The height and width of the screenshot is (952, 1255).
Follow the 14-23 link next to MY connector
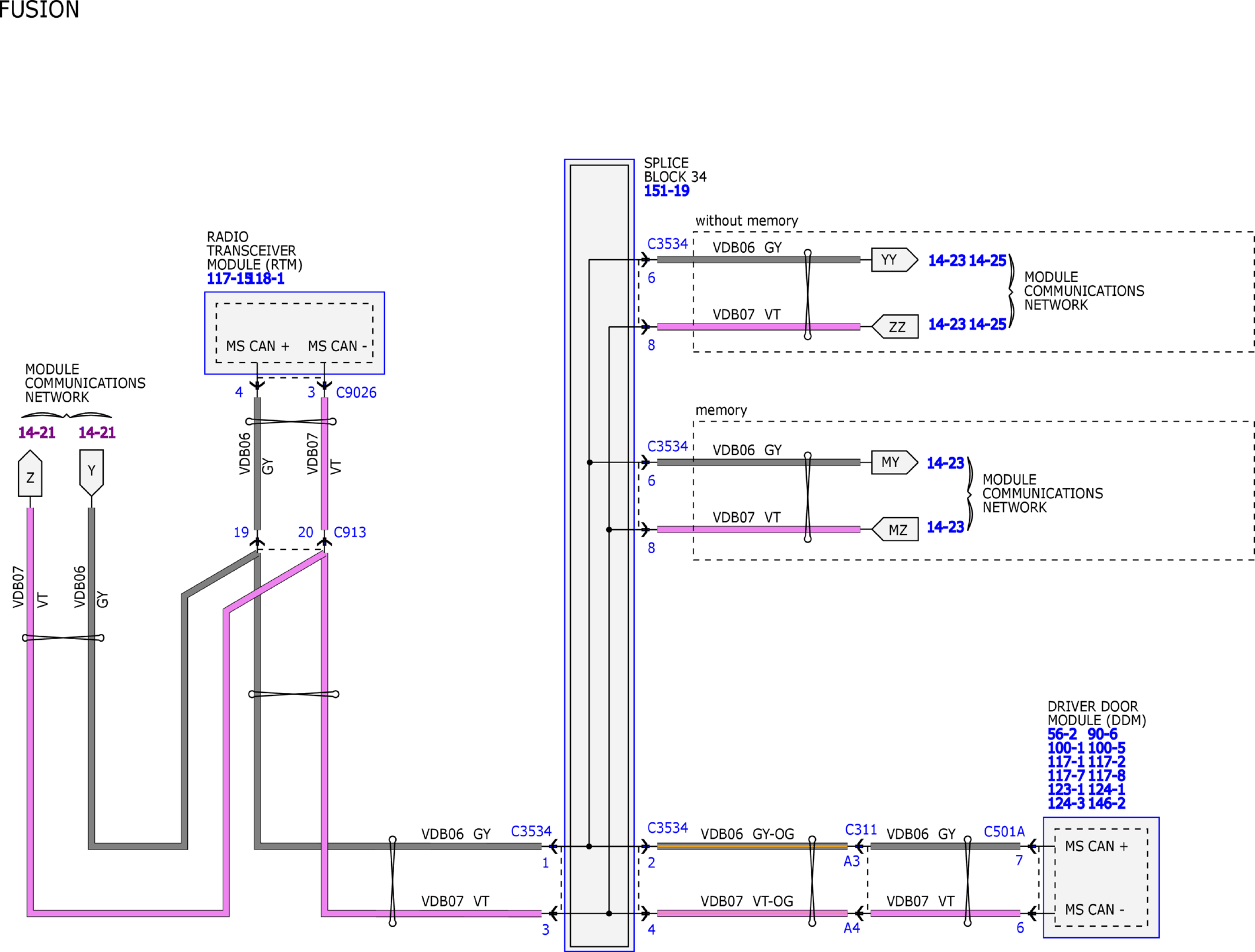[x=946, y=463]
